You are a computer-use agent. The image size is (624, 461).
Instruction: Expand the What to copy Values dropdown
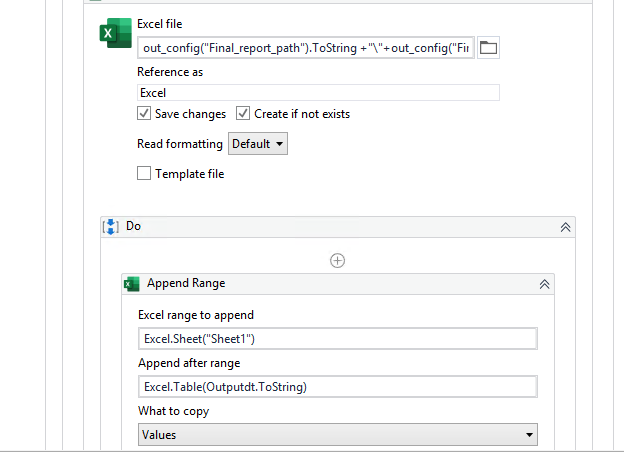[x=337, y=435]
